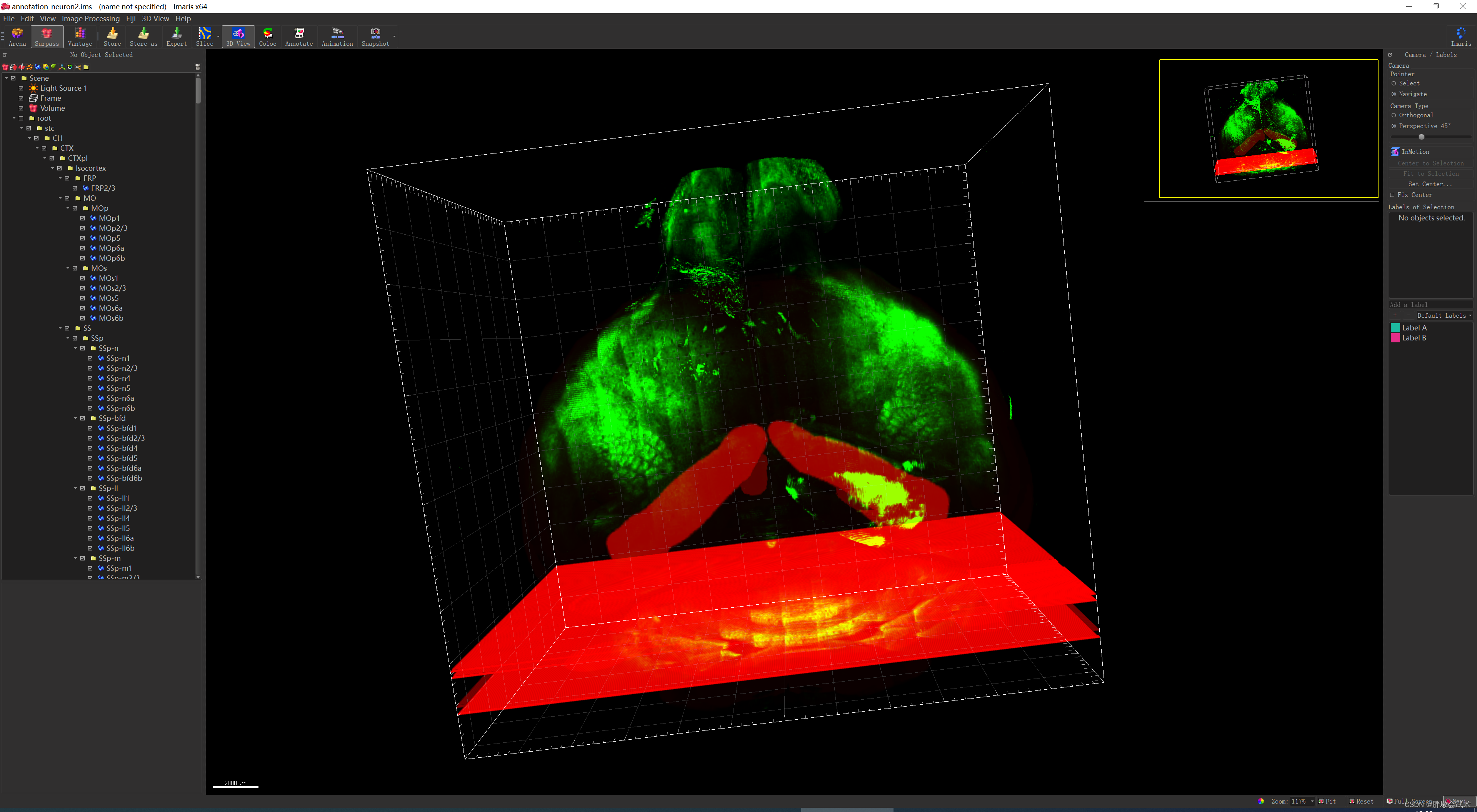Click the scissors crop icon
The height and width of the screenshot is (812, 1477).
point(78,67)
